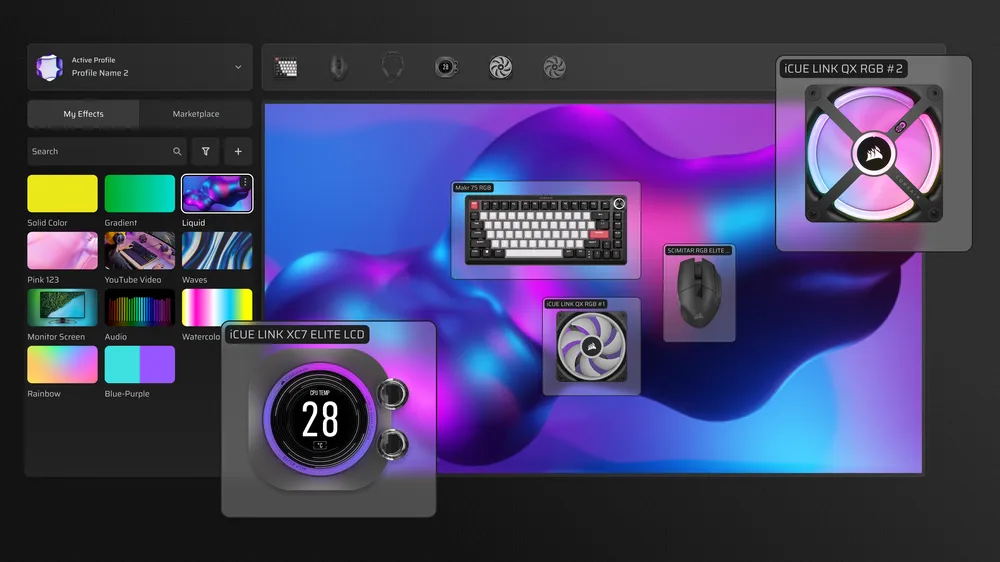Select the headset device icon in top bar
Screen dimensions: 1000x562
click(x=392, y=67)
